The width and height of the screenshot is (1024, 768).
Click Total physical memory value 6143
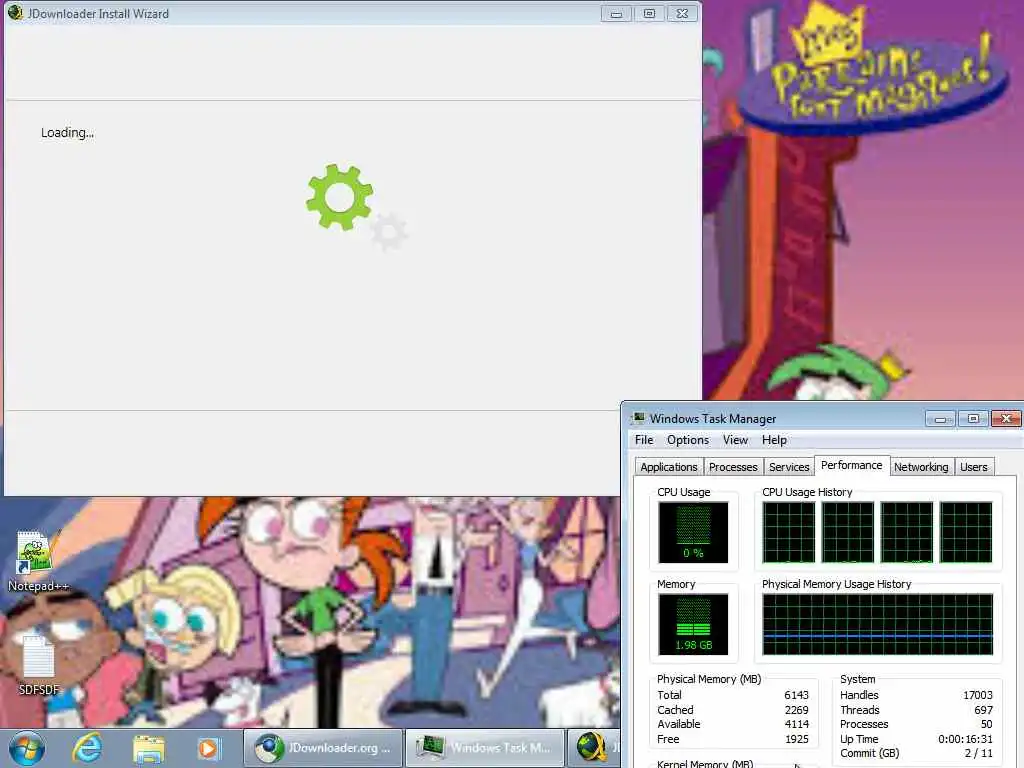(x=796, y=695)
